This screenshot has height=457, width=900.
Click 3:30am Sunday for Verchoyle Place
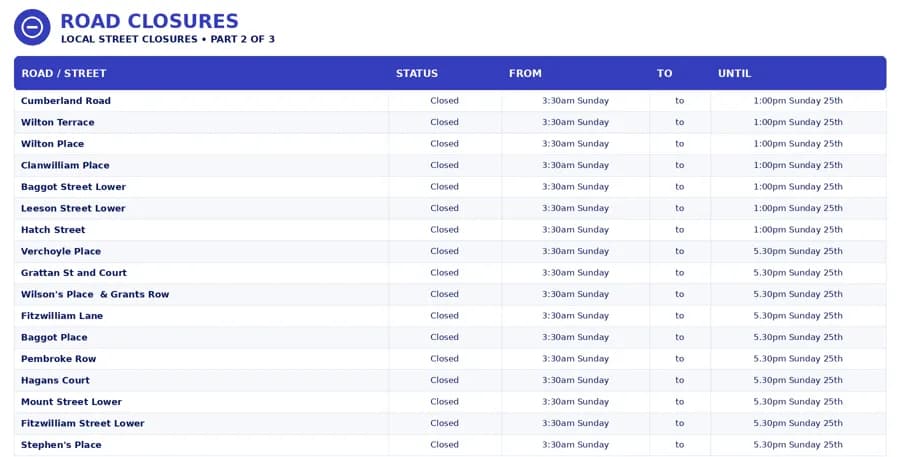(575, 251)
